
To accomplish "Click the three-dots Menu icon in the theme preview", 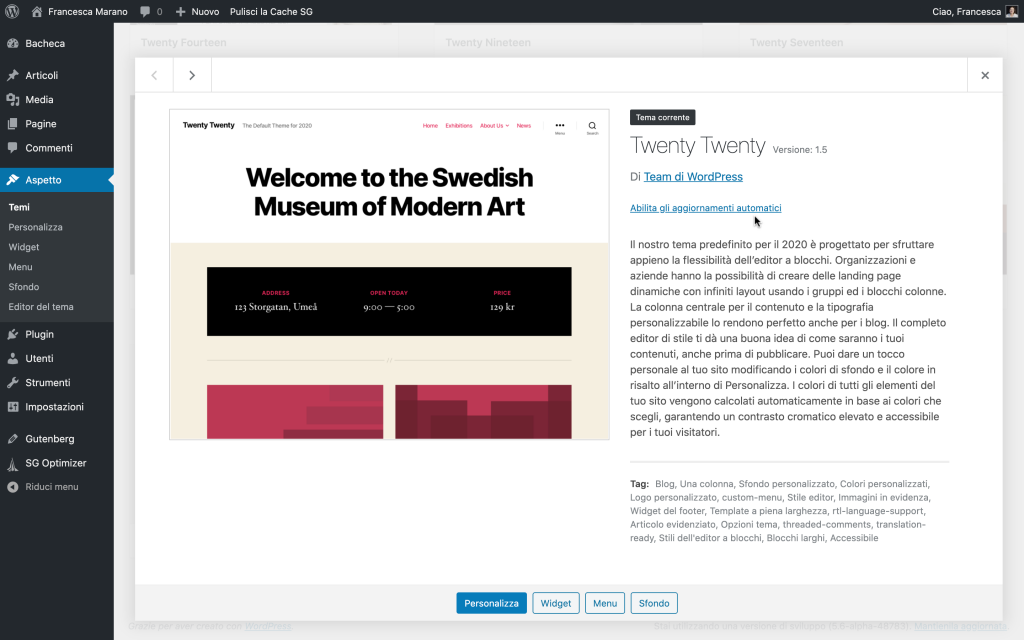I will (560, 127).
